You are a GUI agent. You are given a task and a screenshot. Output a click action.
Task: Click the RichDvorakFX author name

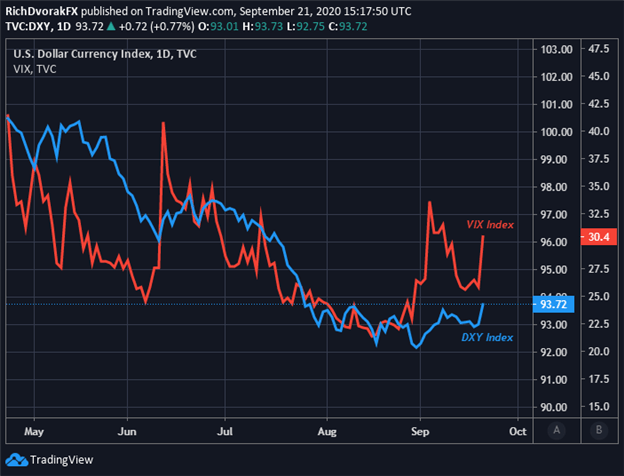(x=42, y=11)
